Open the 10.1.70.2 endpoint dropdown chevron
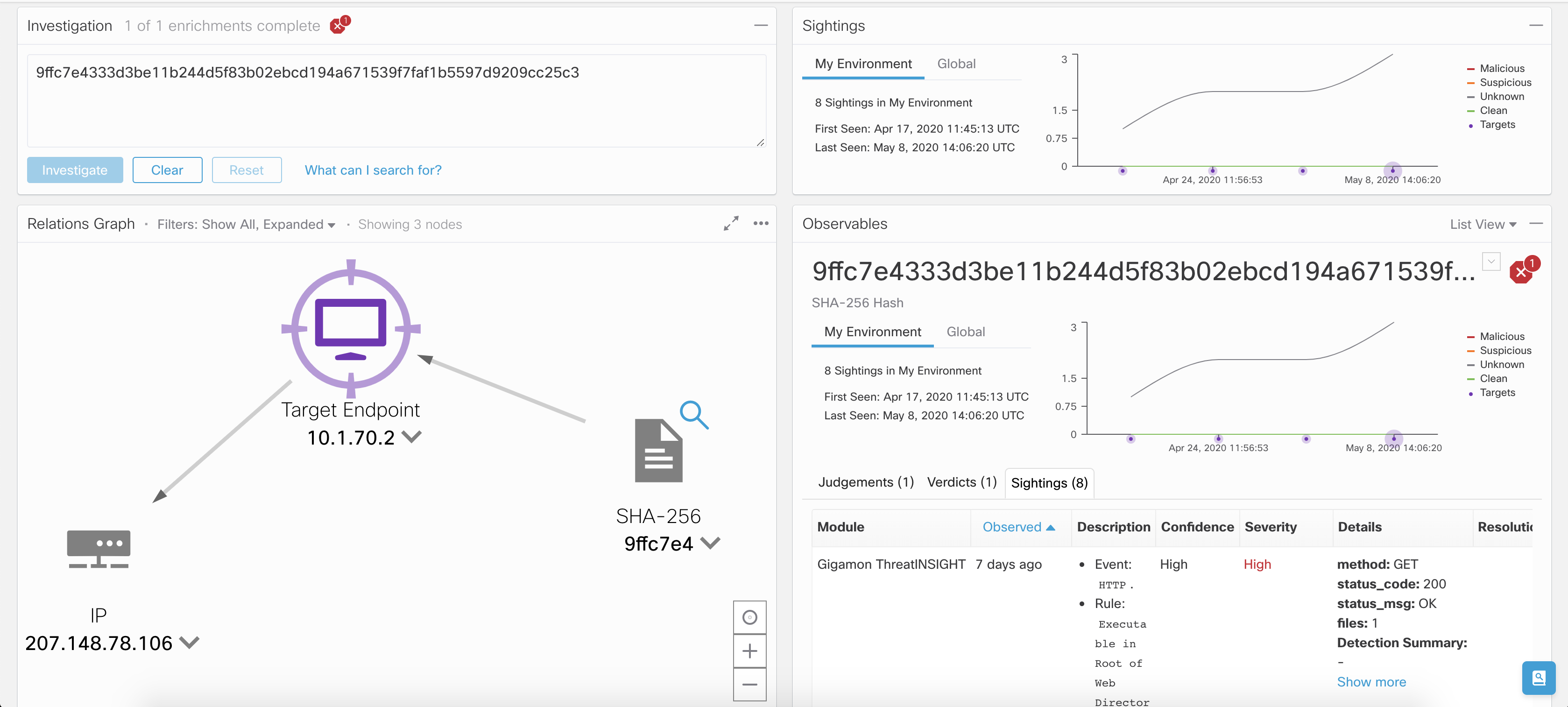1568x707 pixels. [412, 437]
